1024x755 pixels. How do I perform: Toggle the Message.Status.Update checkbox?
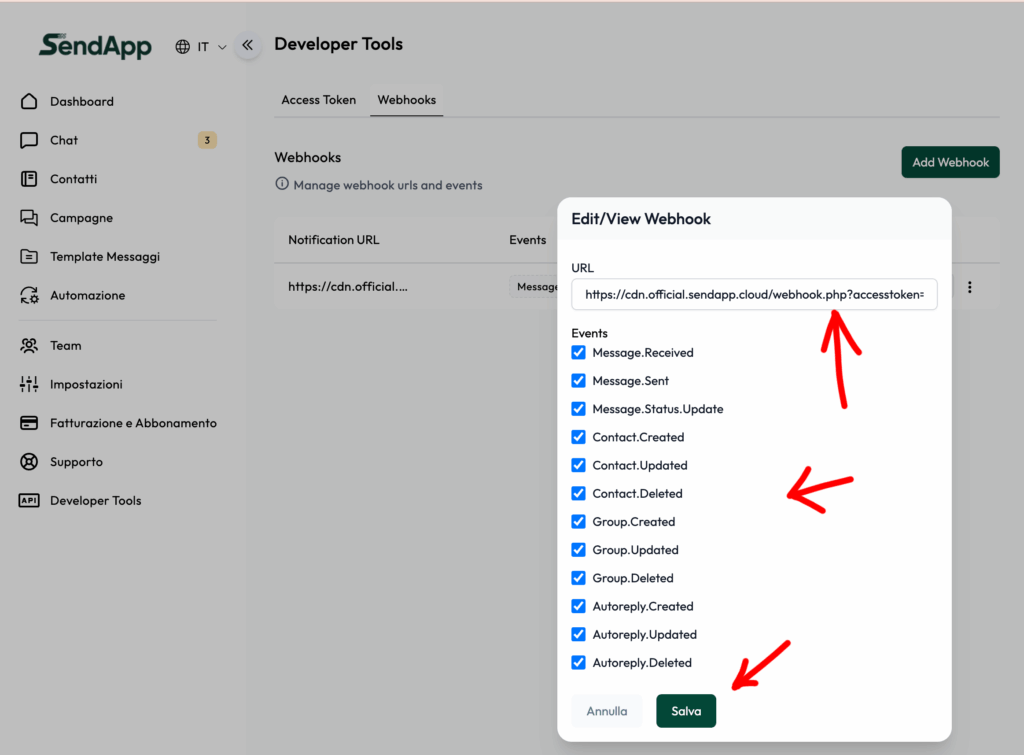[x=579, y=409]
